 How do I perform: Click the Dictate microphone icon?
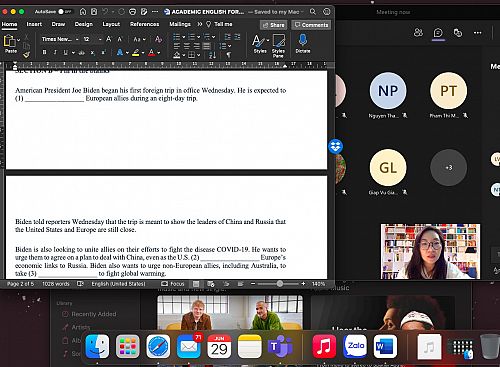click(303, 40)
